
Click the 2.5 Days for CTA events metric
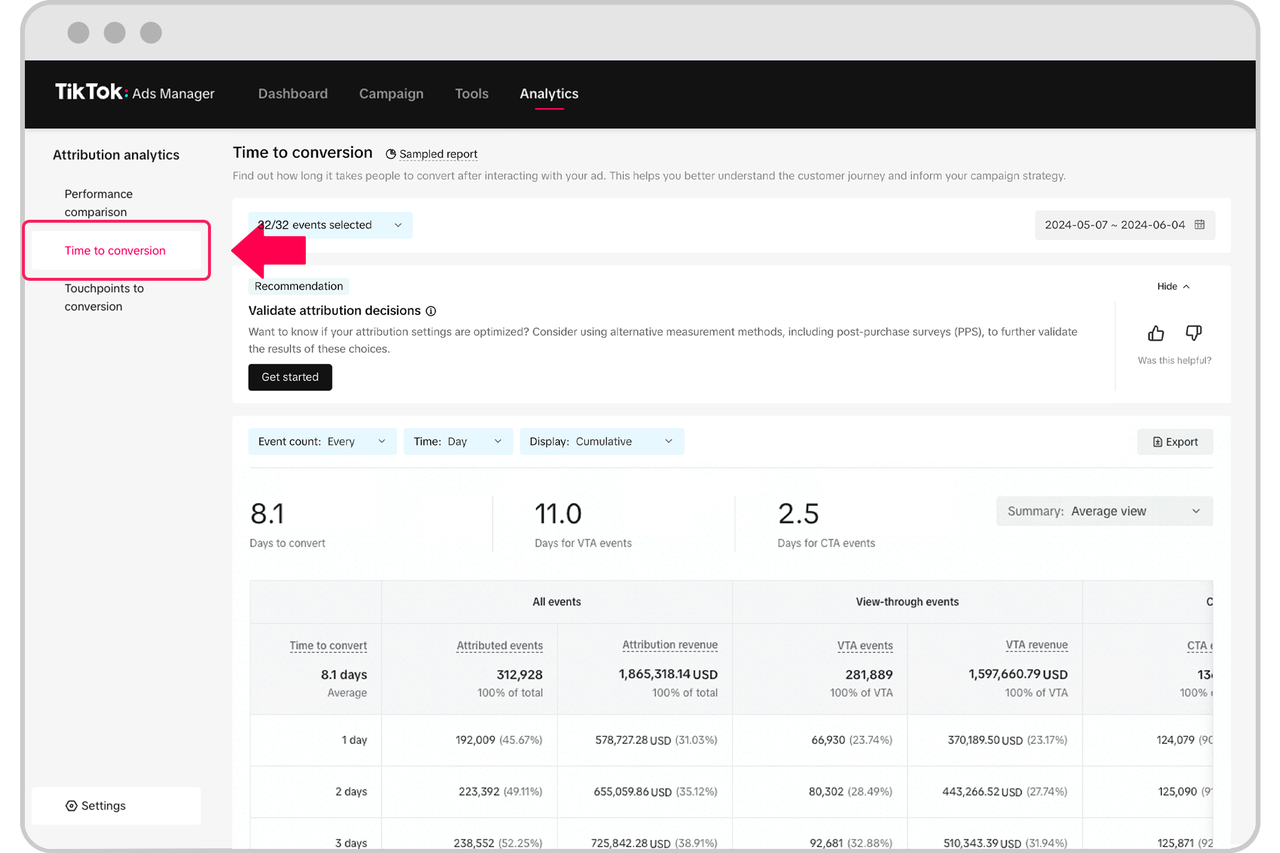point(826,524)
